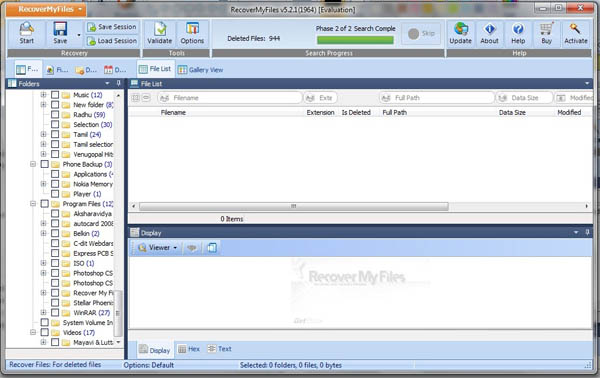The image size is (600, 378).
Task: Open the Save dropdown arrow
Action: [x=79, y=35]
